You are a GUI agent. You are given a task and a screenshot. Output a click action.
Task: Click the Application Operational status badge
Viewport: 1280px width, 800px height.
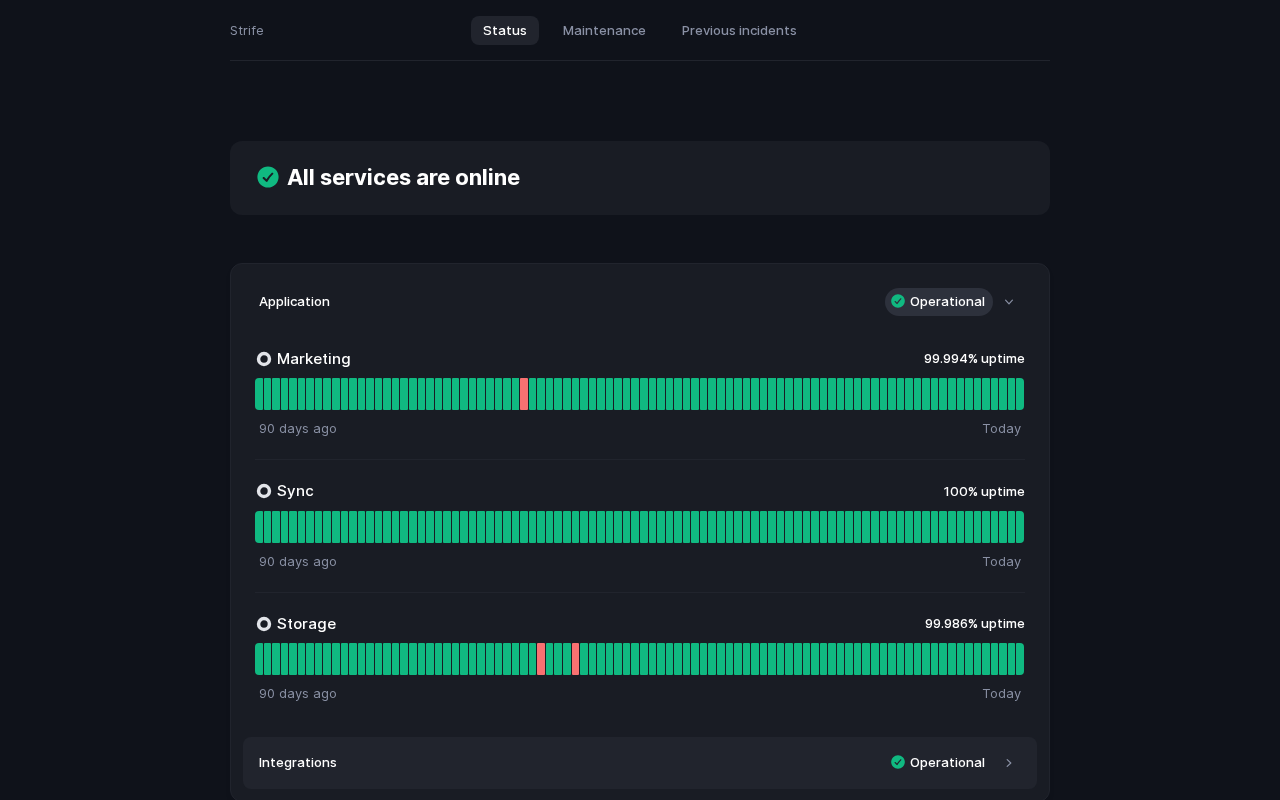(938, 302)
